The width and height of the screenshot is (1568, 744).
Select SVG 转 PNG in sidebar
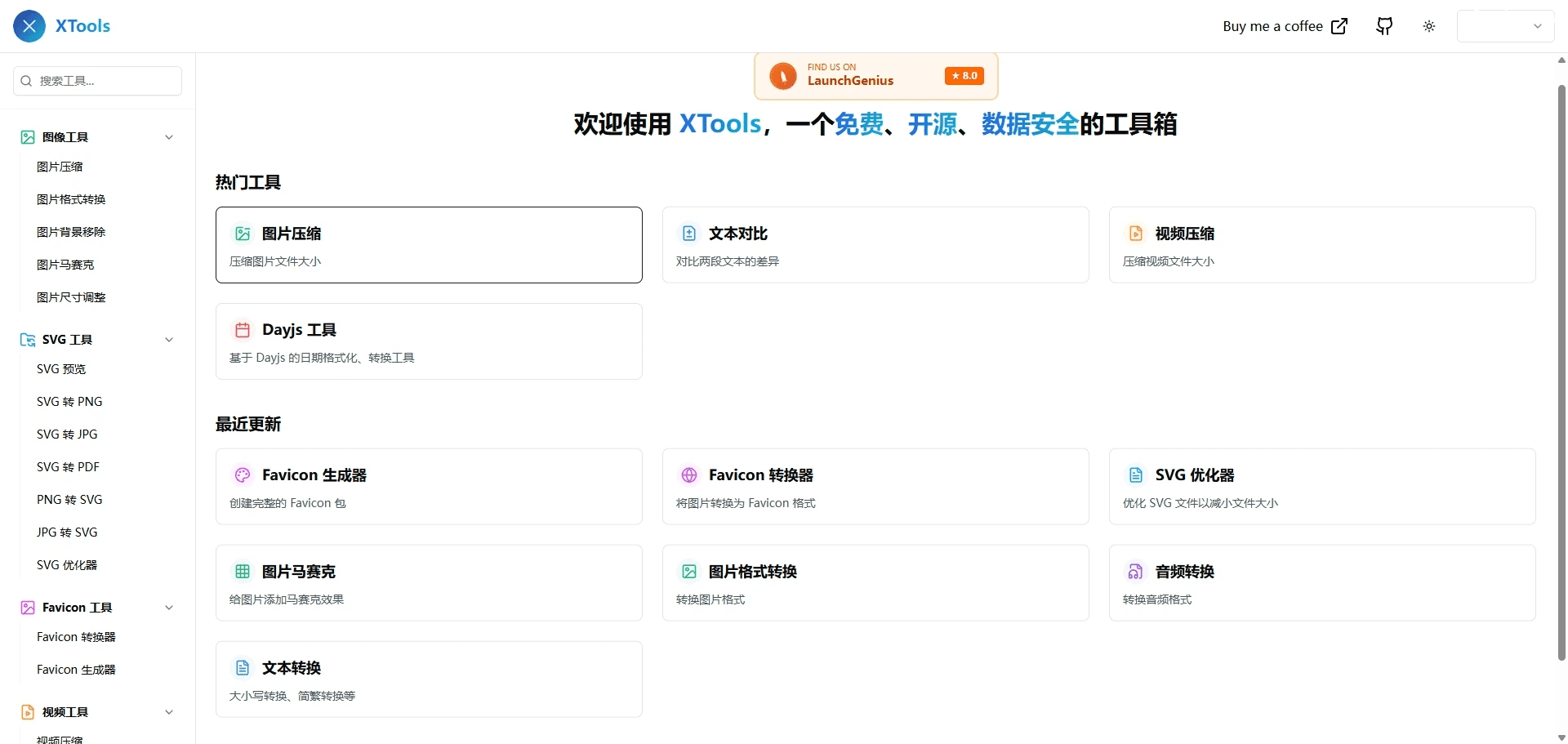tap(69, 402)
